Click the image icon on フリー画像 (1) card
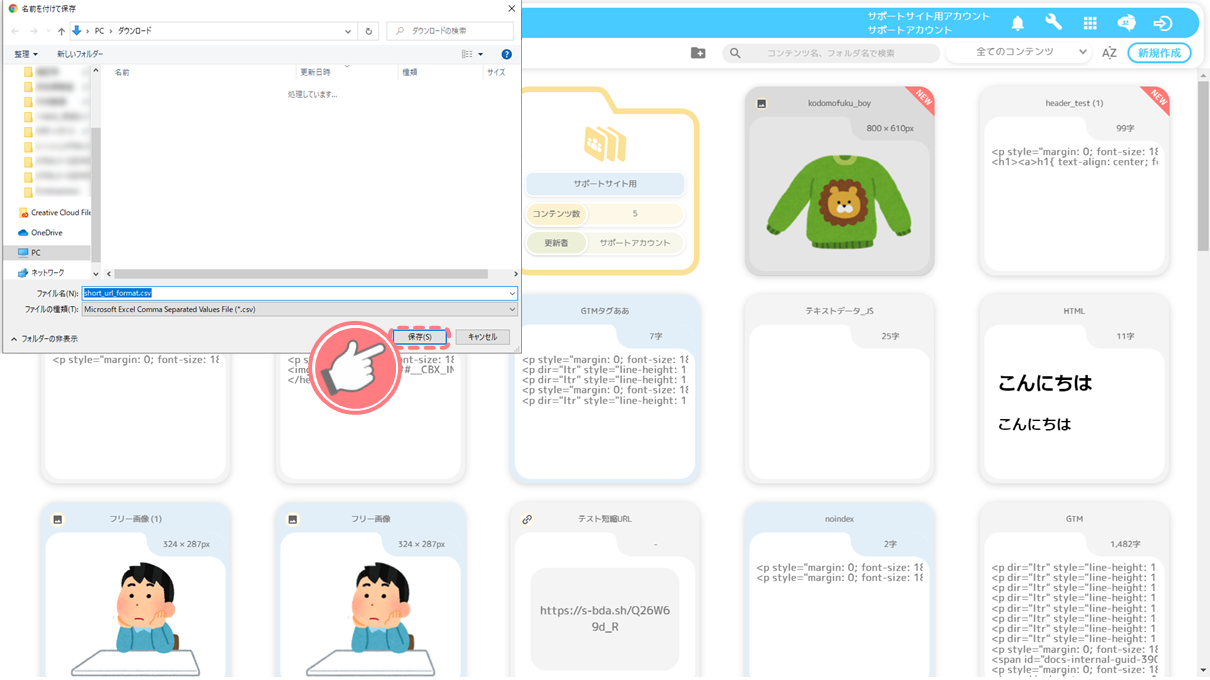This screenshot has width=1210, height=680. pyautogui.click(x=58, y=519)
